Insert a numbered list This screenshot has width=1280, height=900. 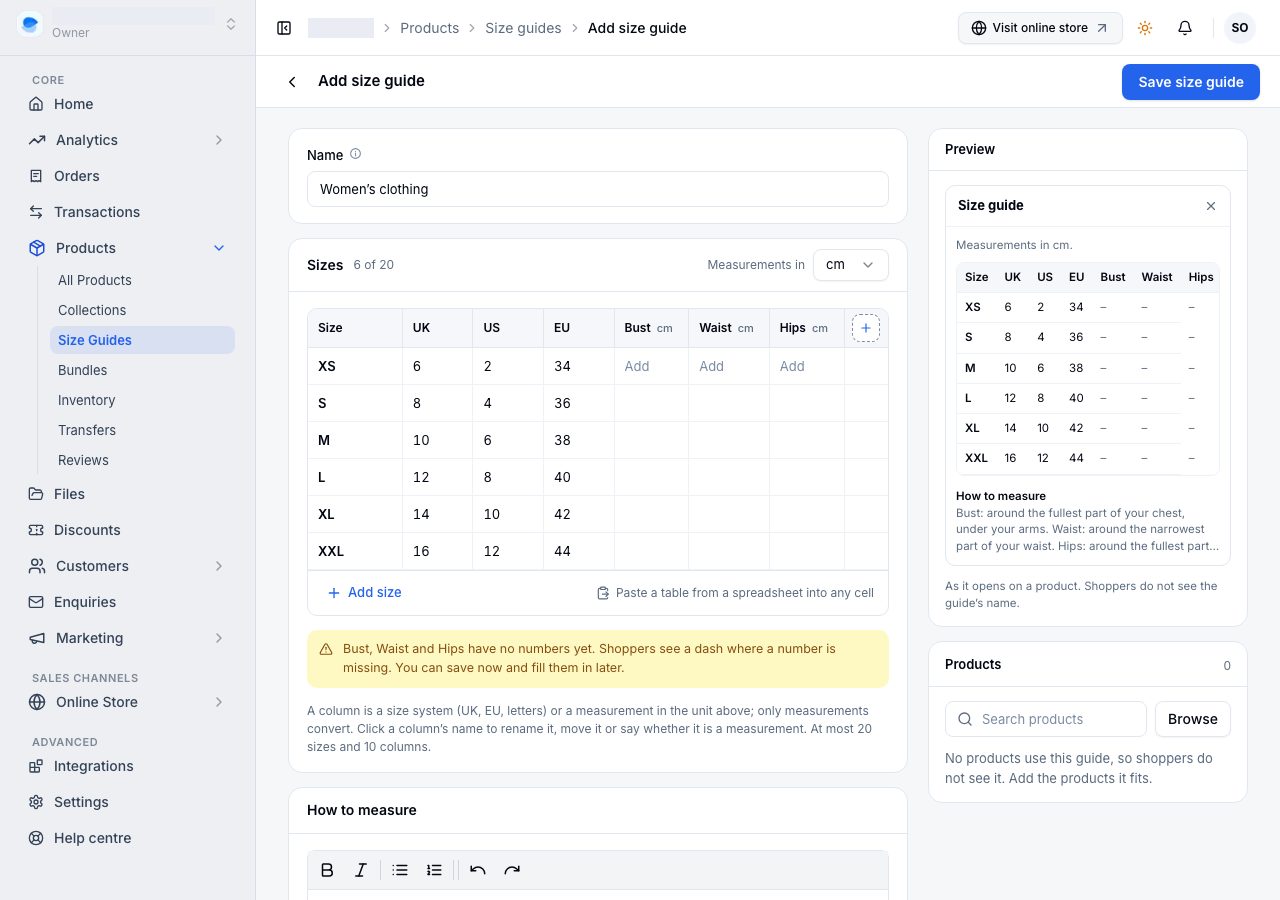tap(434, 870)
